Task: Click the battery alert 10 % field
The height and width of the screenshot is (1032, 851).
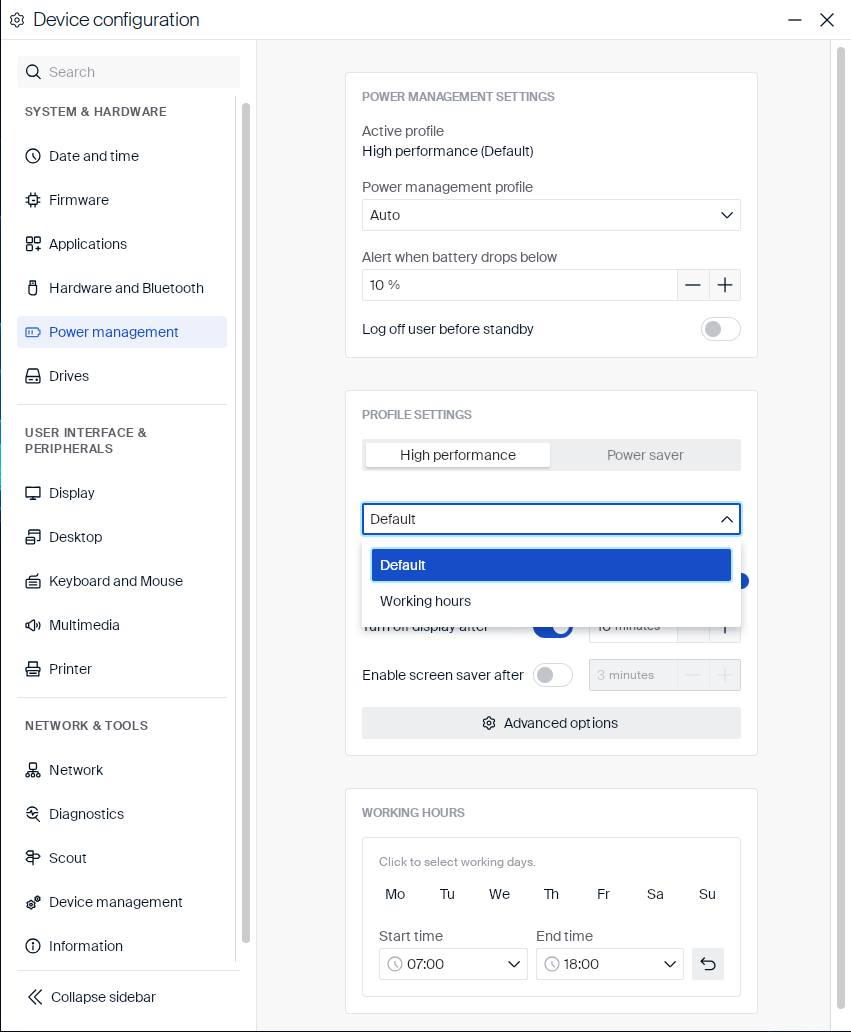Action: (520, 285)
